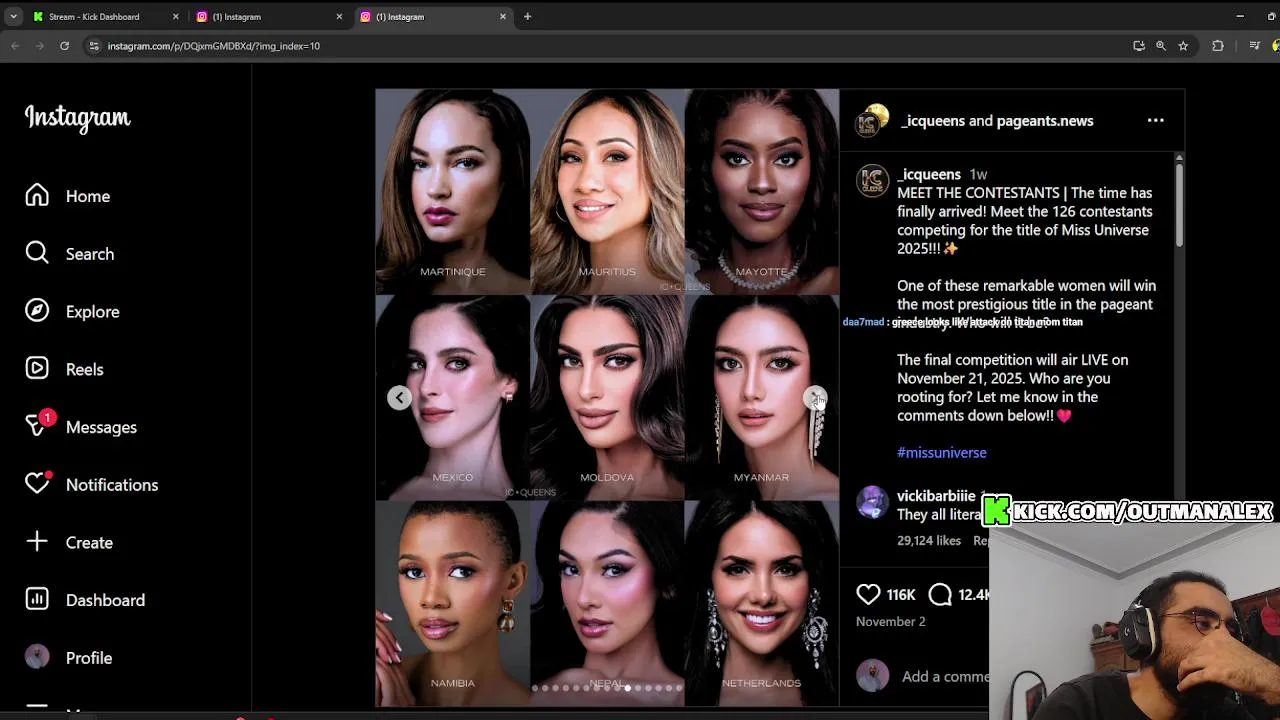Go to Instagram Home
The image size is (1280, 720).
tap(68, 196)
